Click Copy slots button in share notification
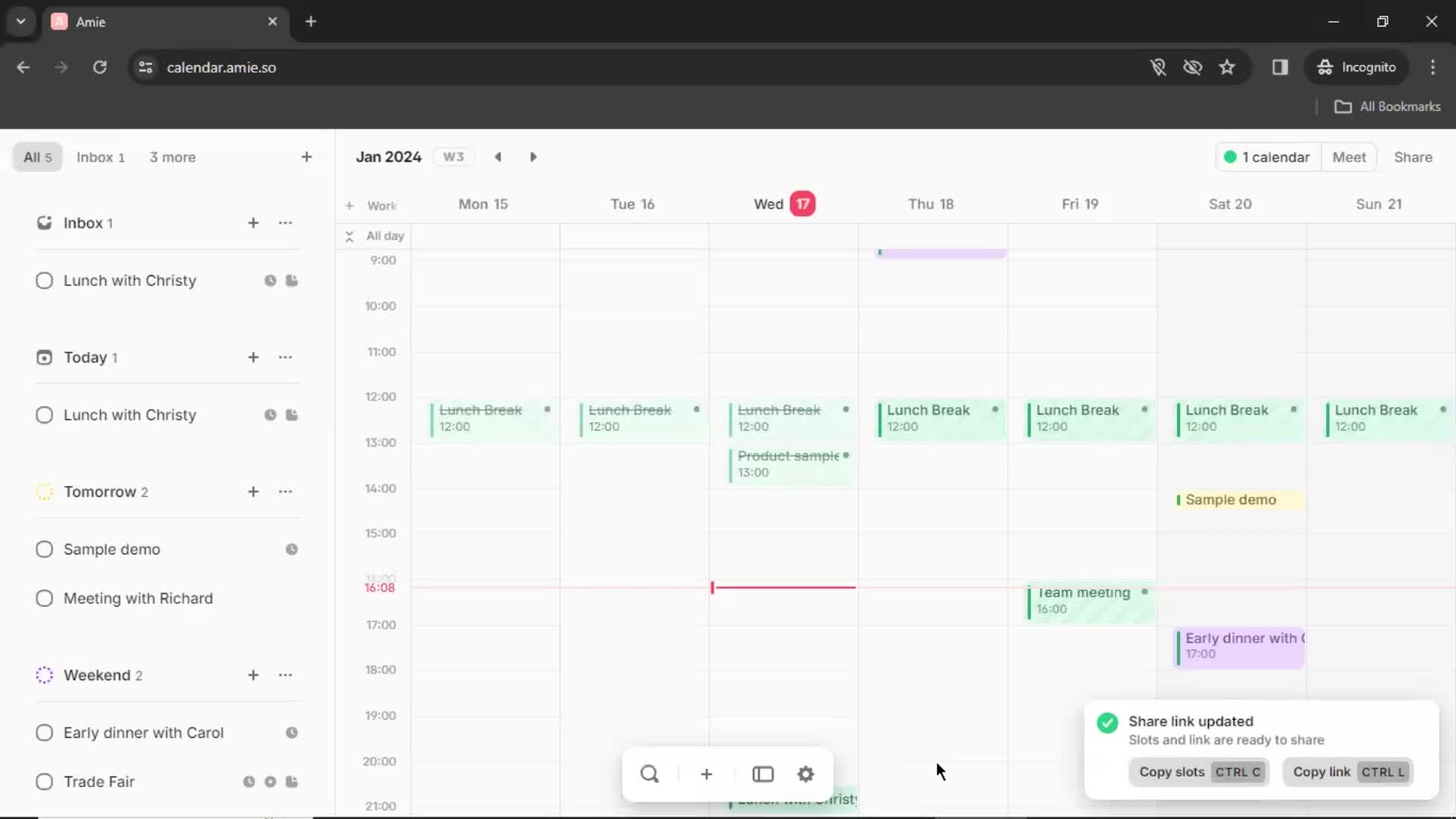The image size is (1456, 819). click(1198, 771)
